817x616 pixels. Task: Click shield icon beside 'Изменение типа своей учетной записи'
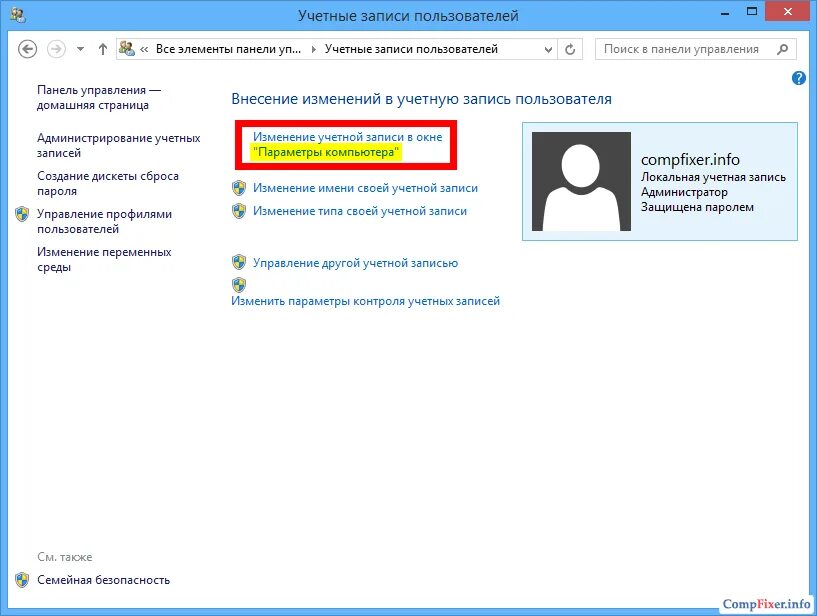click(x=239, y=211)
